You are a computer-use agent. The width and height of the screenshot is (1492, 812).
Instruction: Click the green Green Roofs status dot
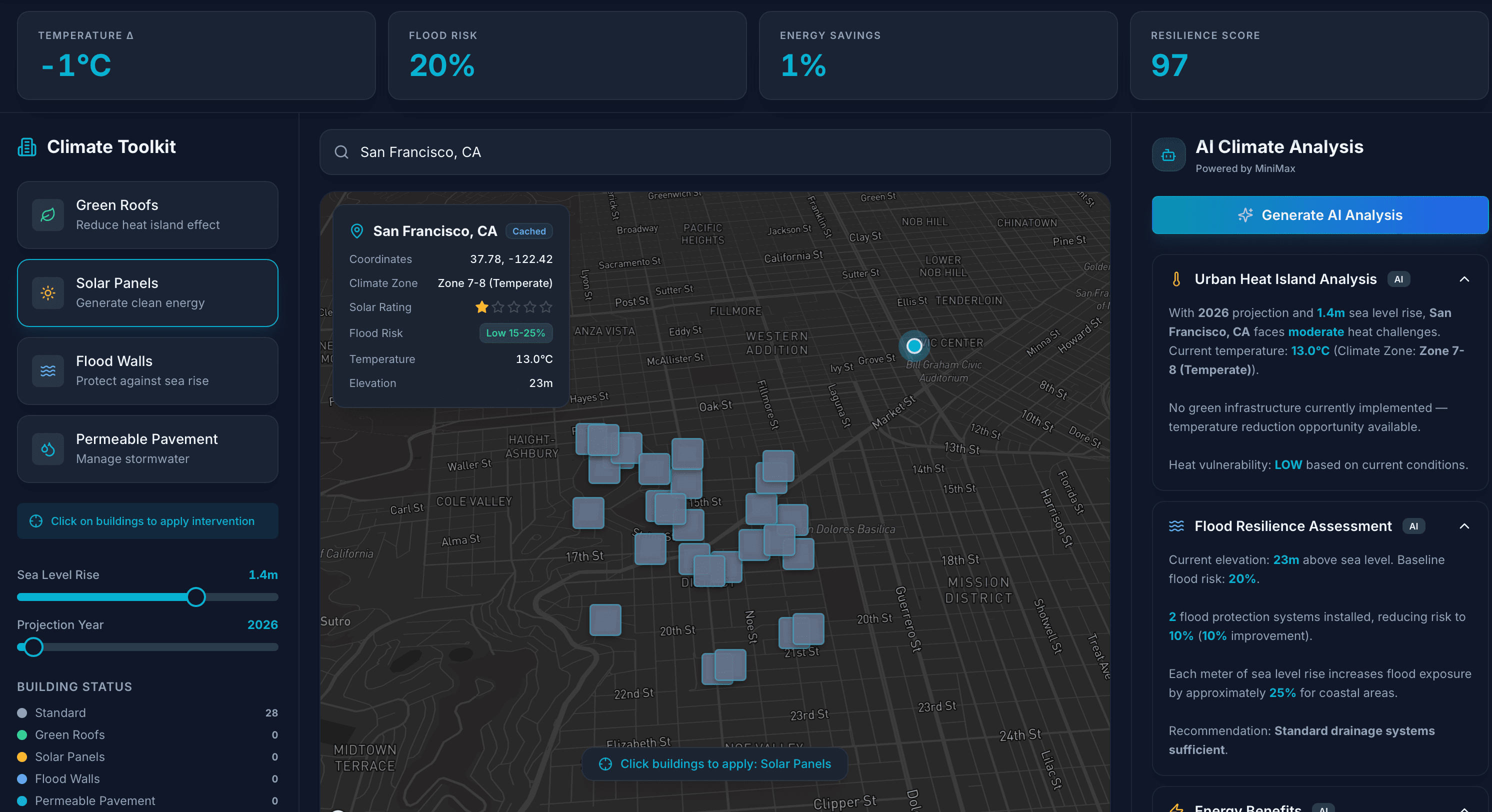[x=22, y=735]
